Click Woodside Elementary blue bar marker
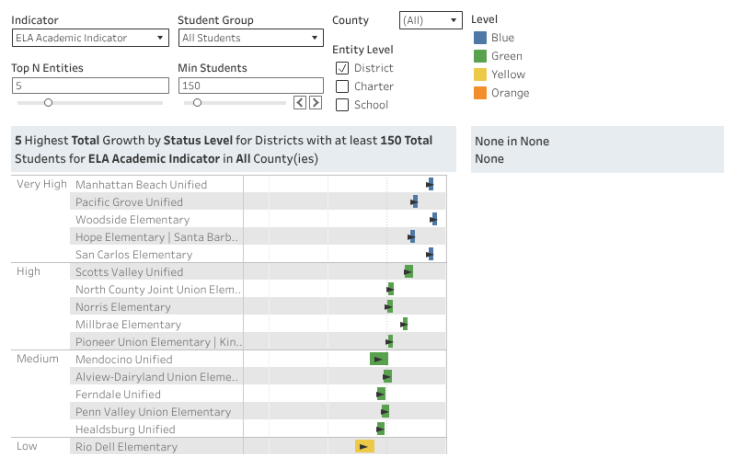The image size is (736, 454). coord(433,219)
